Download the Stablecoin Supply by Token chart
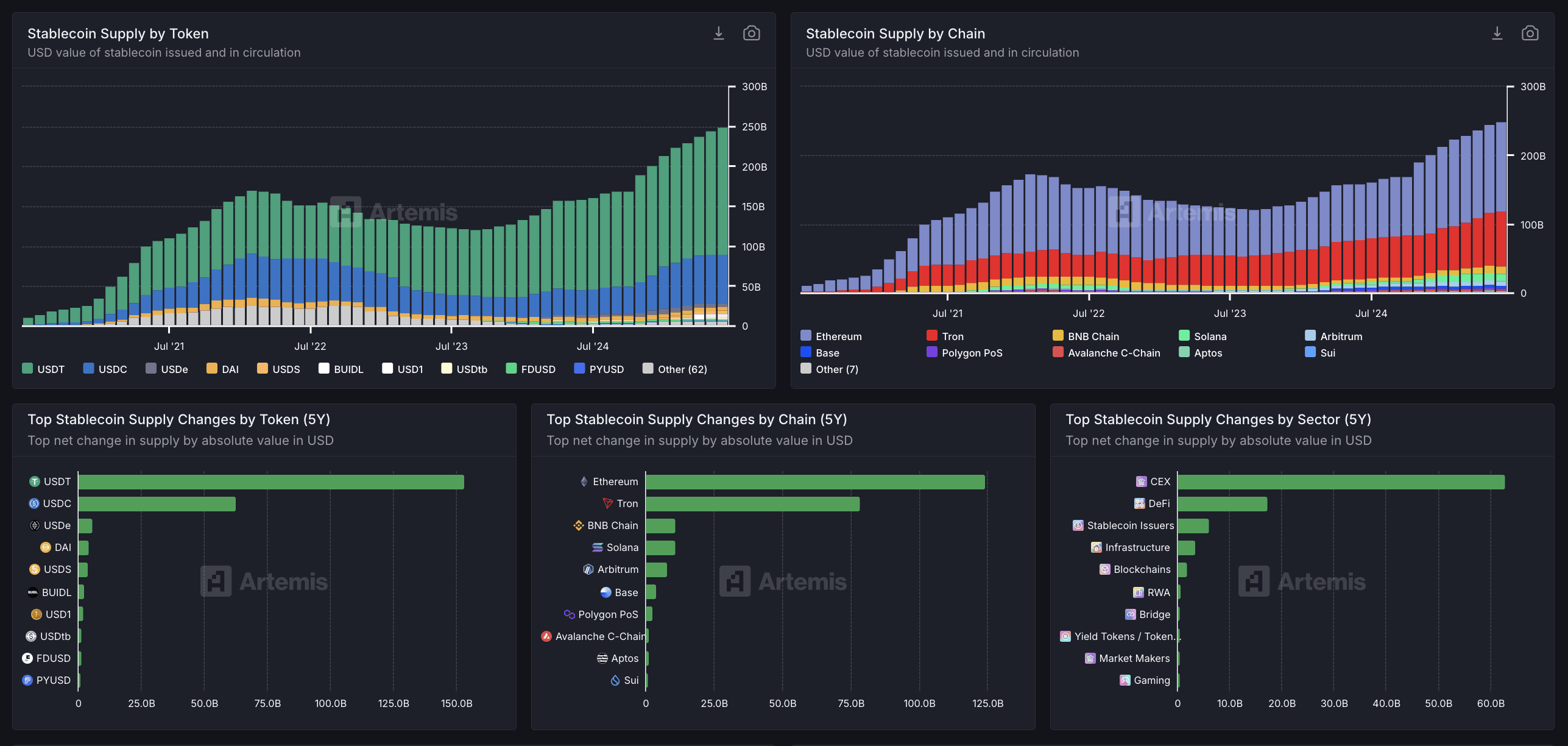Image resolution: width=1568 pixels, height=746 pixels. tap(719, 34)
